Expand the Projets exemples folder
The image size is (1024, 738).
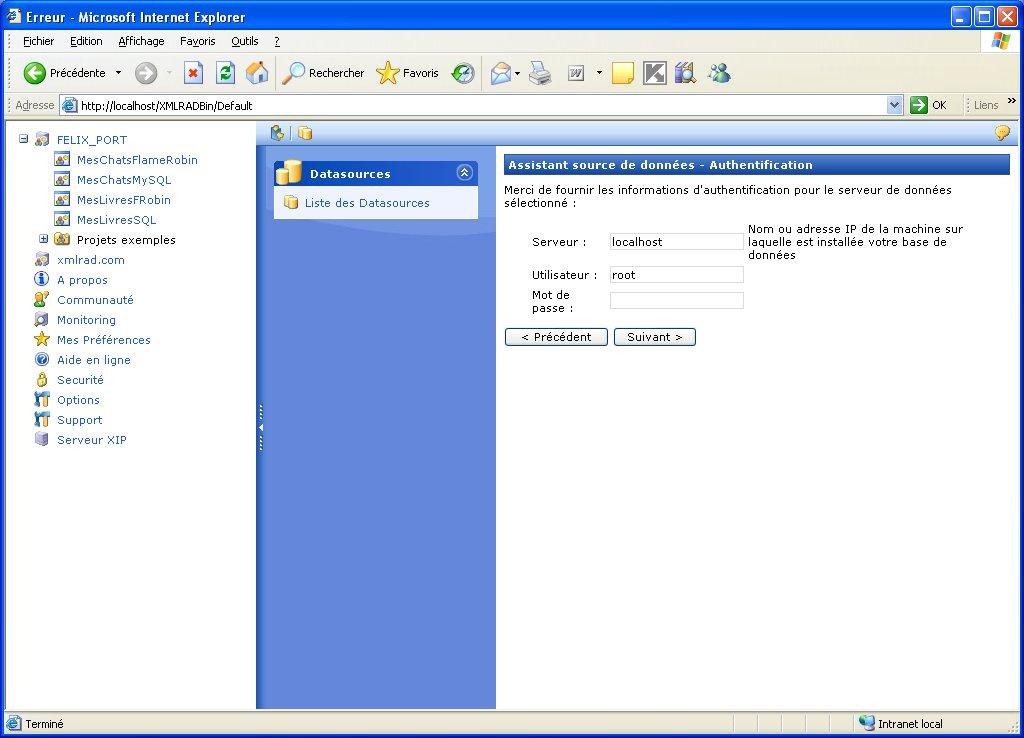coord(44,240)
